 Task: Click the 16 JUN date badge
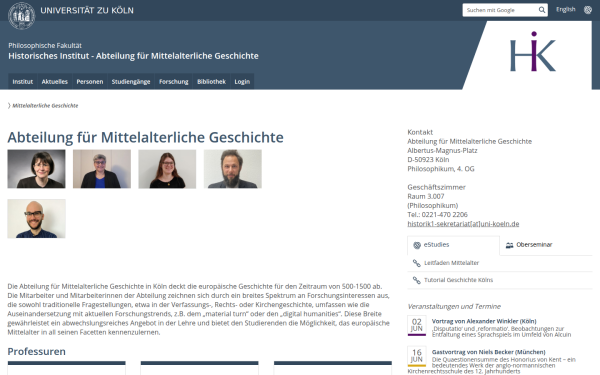click(x=417, y=357)
